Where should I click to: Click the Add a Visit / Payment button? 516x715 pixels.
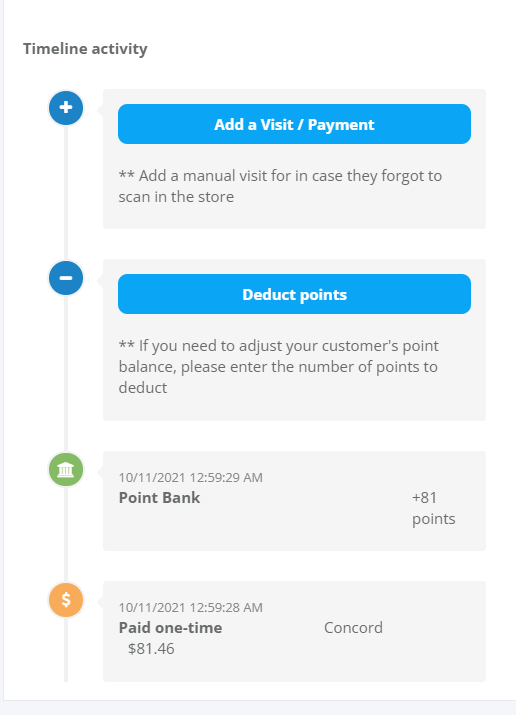pyautogui.click(x=294, y=124)
